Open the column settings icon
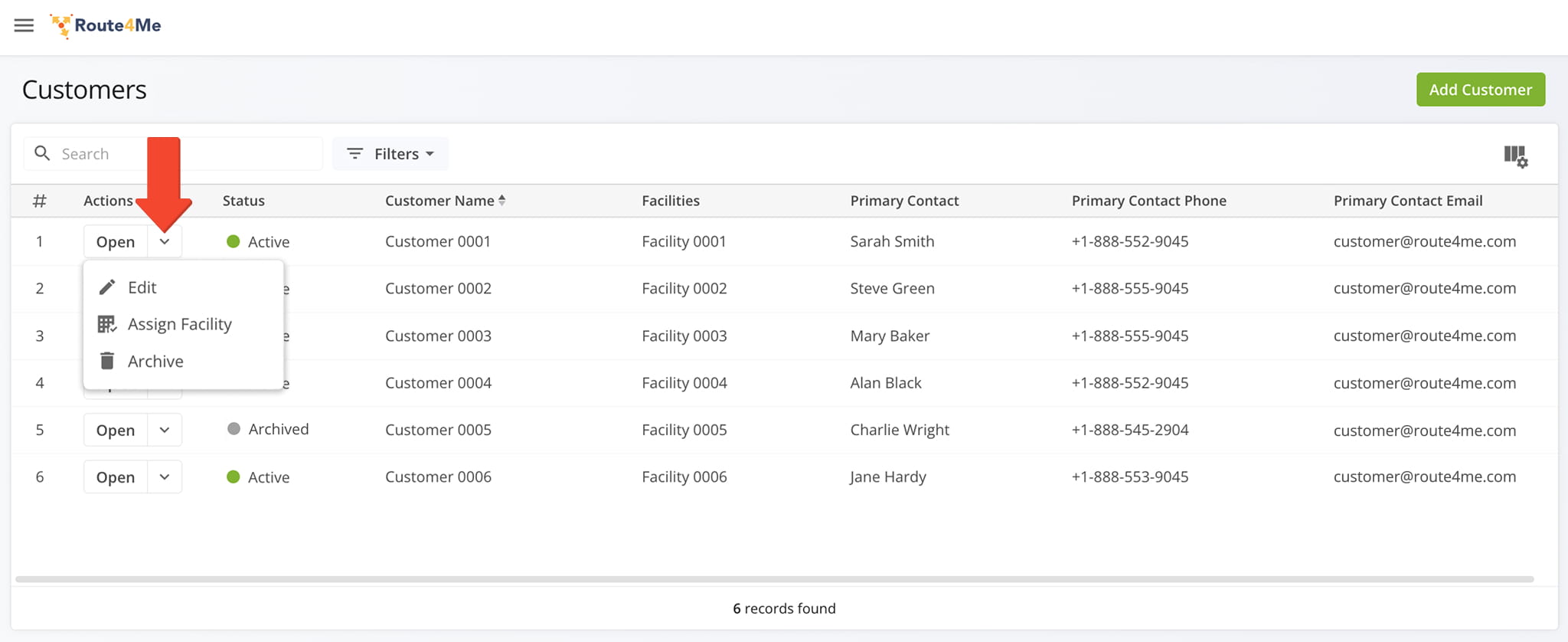This screenshot has height=642, width=1568. pos(1515,156)
